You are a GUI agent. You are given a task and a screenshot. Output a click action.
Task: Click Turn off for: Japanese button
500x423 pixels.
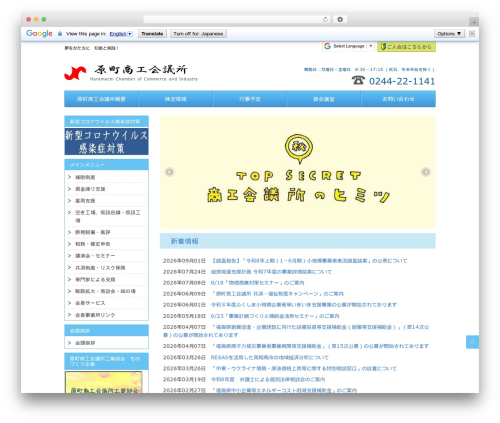(198, 34)
